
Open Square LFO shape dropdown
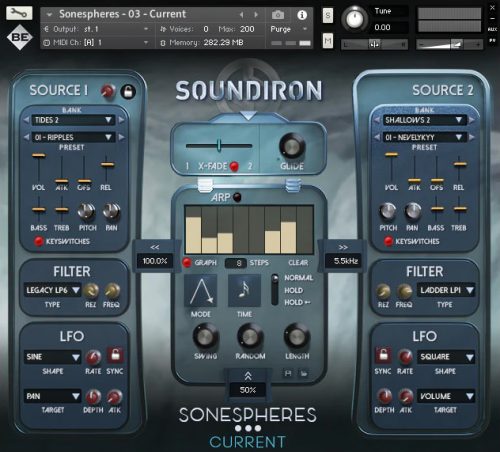point(446,357)
